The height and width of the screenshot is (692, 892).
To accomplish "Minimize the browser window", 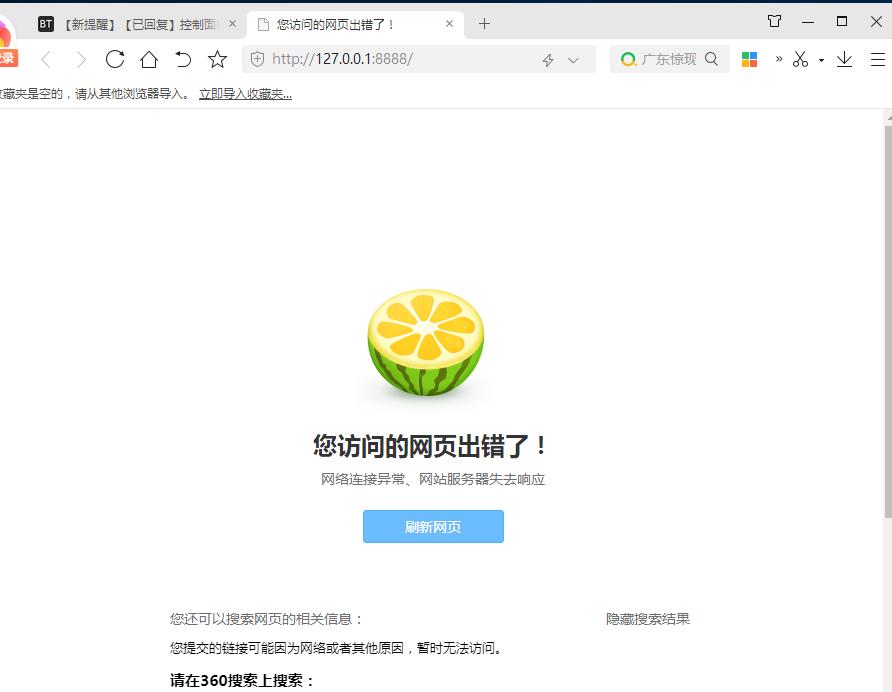I will (808, 22).
